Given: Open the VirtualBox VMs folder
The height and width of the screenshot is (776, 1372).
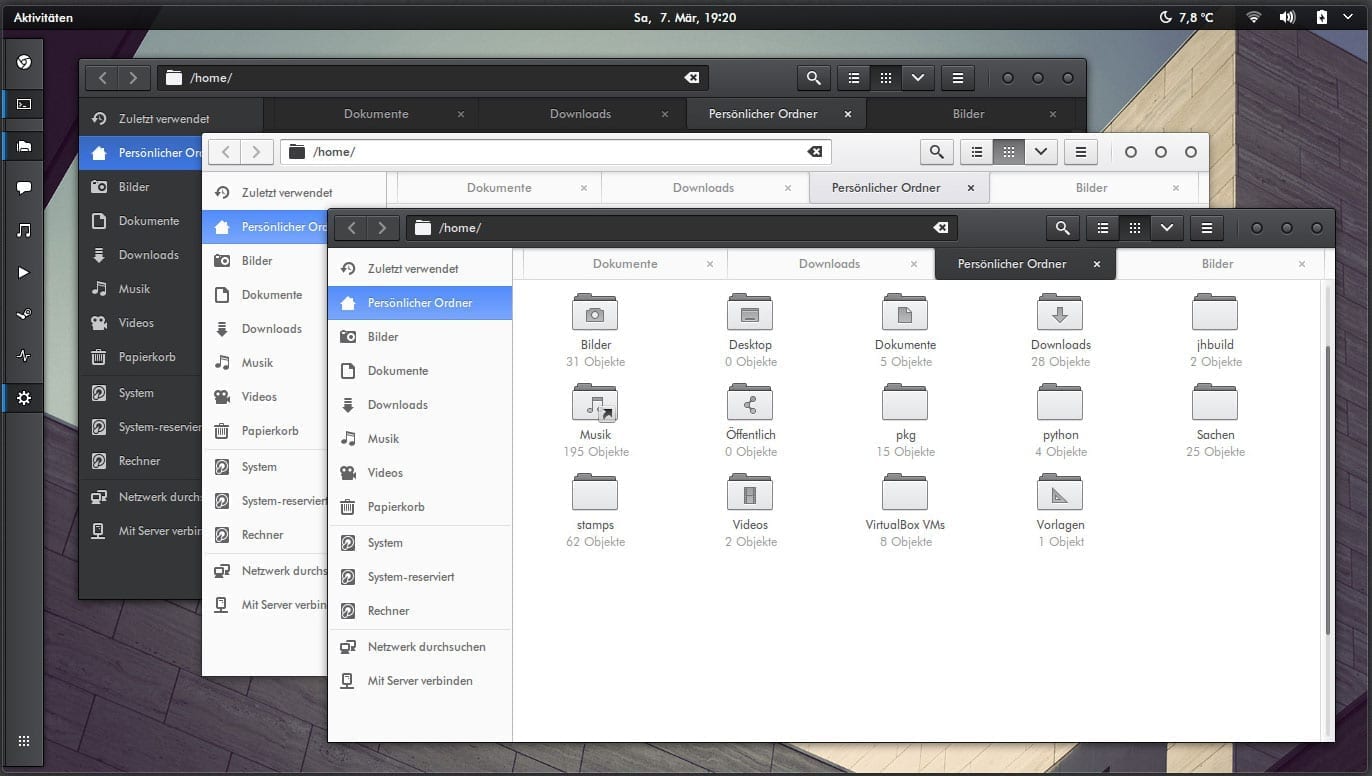Looking at the screenshot, I should 905,492.
